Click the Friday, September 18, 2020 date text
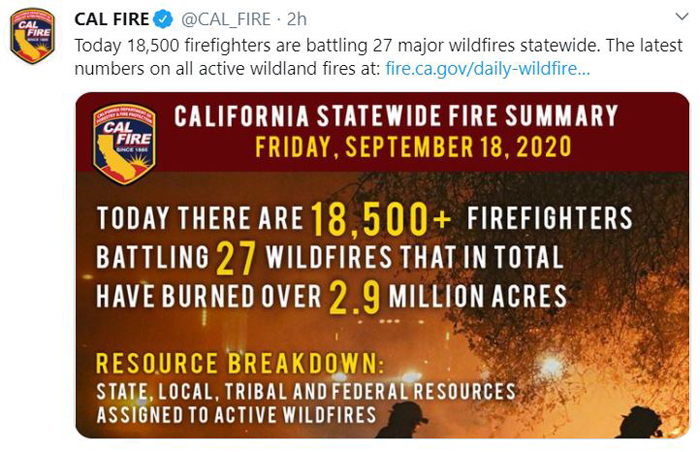 413,147
